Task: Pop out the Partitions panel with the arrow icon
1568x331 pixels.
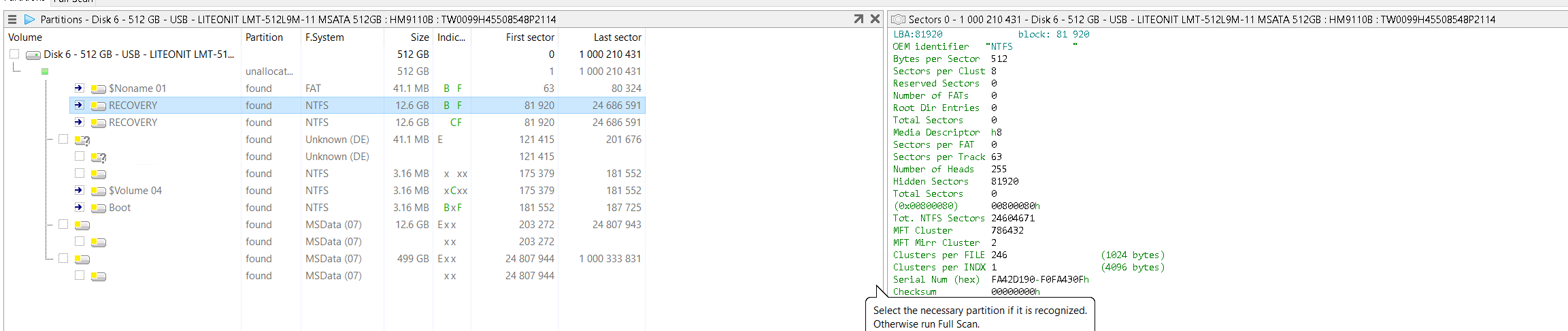Action: [858, 19]
